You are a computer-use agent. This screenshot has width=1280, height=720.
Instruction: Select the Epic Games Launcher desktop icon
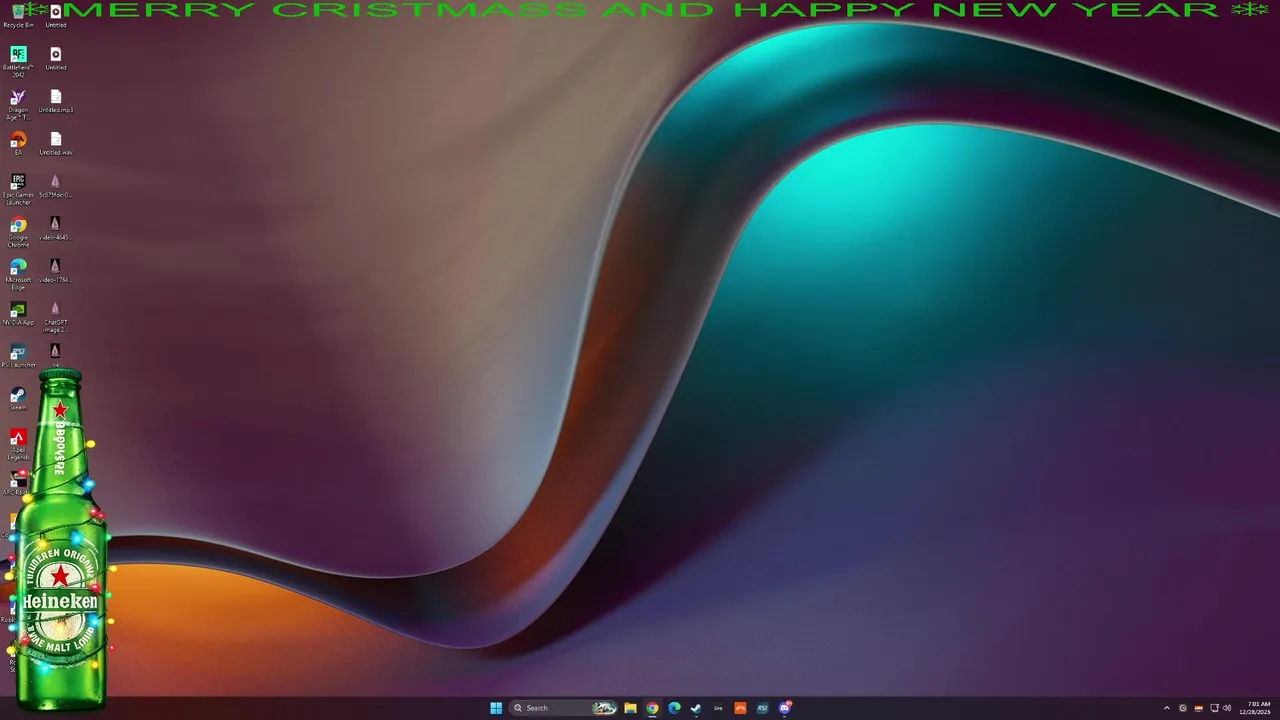[18, 188]
